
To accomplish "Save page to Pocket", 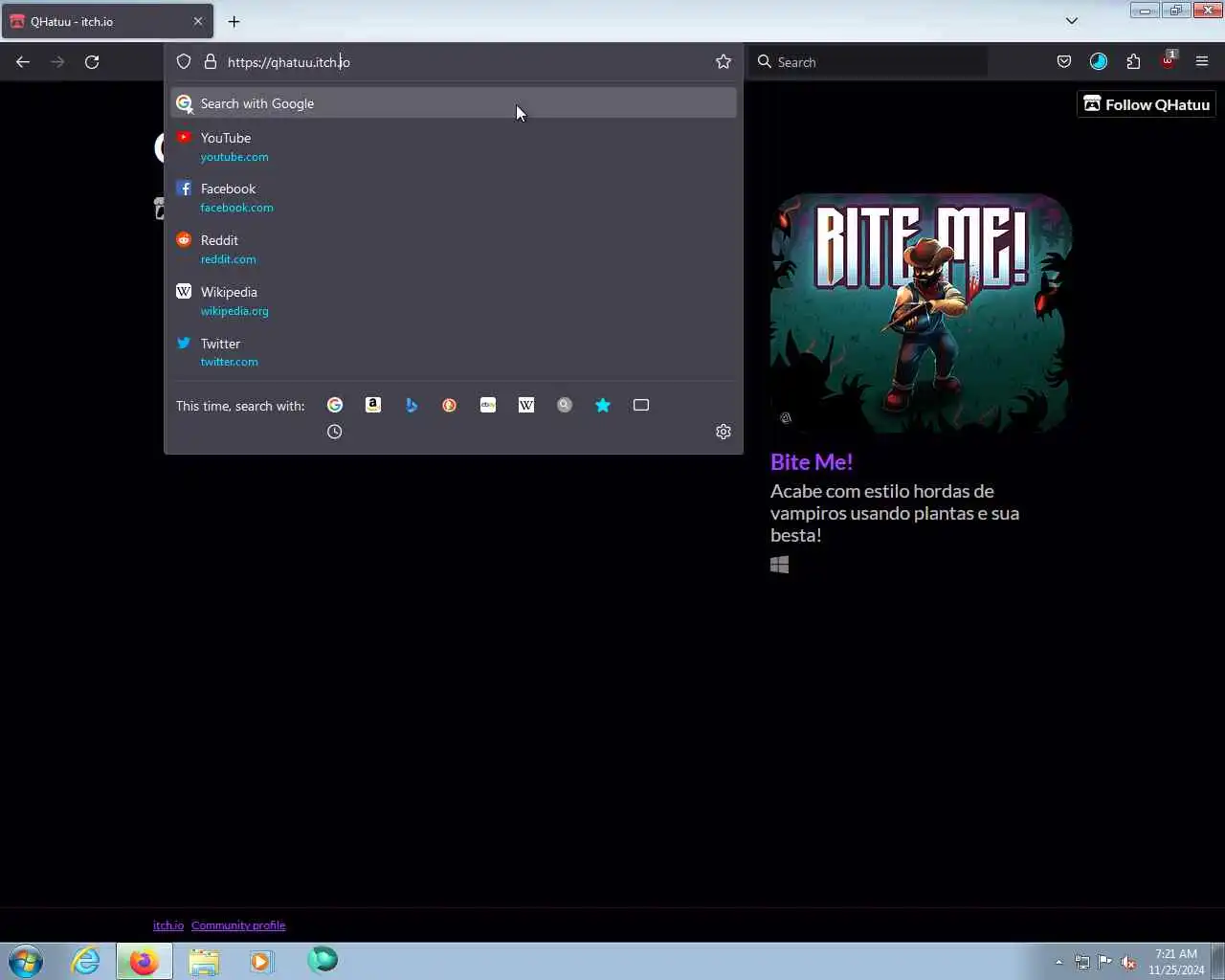I will 1064,61.
